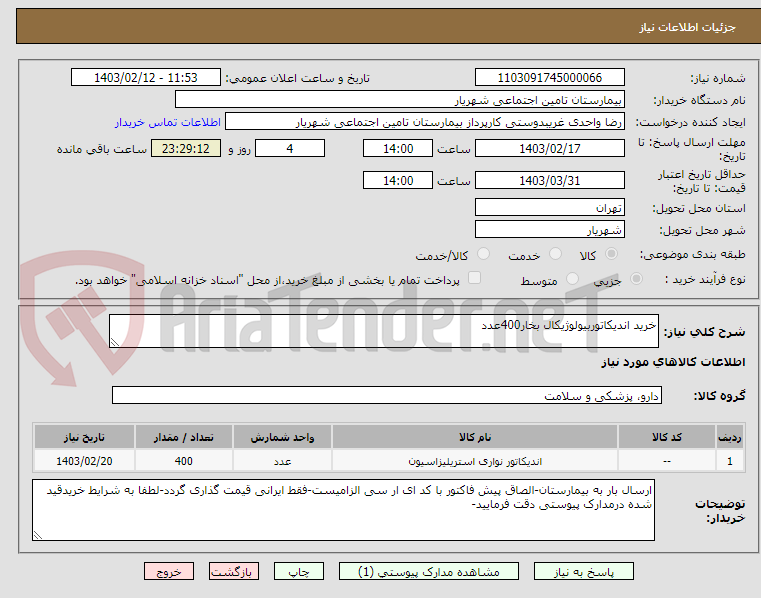Click the need date cell 1403/02/20

[x=84, y=461]
